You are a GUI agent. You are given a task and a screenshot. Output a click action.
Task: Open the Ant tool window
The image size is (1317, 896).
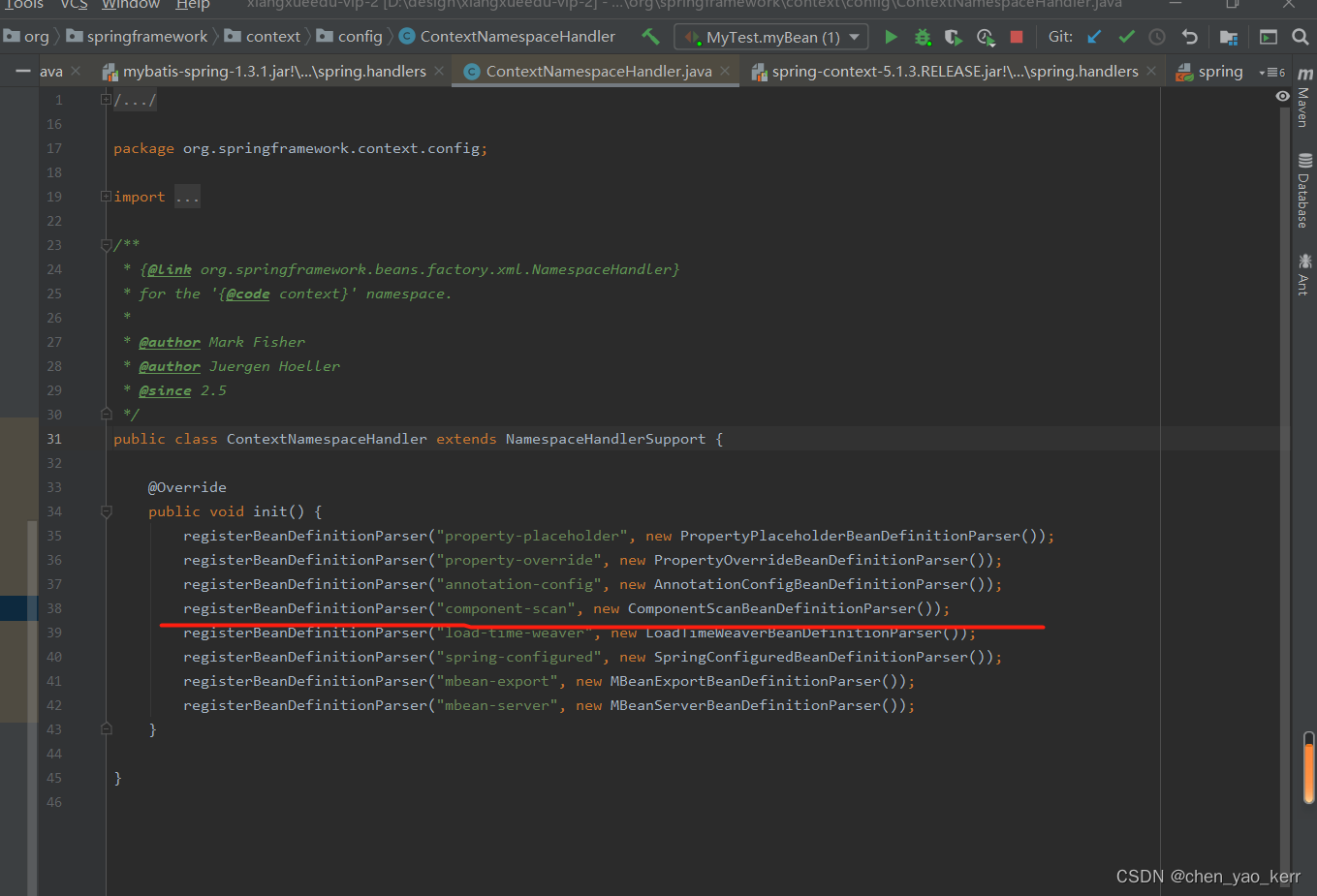1304,274
